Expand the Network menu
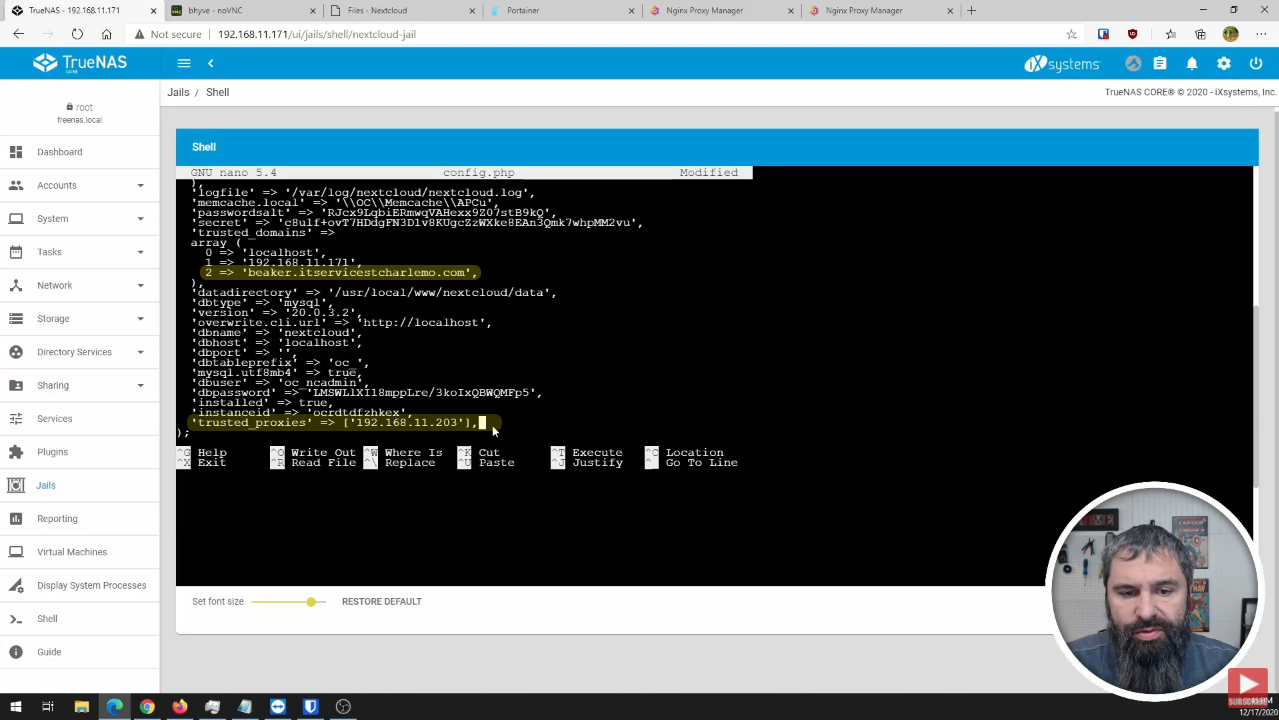1279x720 pixels. click(x=79, y=285)
